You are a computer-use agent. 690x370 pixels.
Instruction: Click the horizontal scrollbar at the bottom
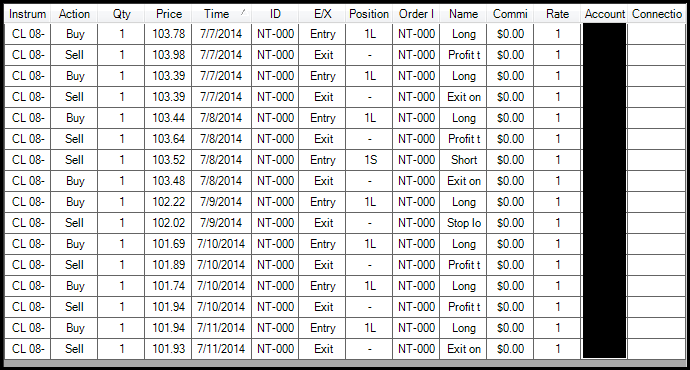coord(345,363)
